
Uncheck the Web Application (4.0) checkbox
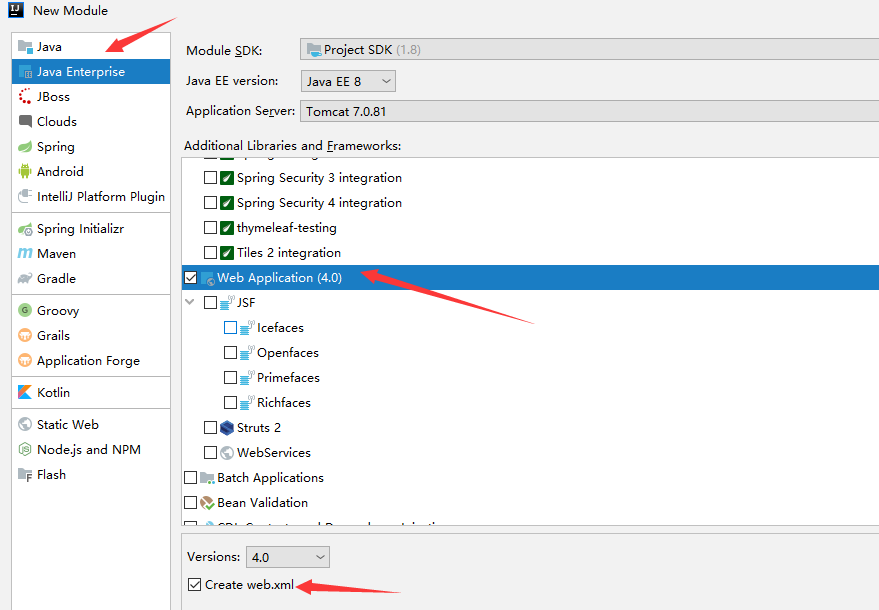(191, 278)
